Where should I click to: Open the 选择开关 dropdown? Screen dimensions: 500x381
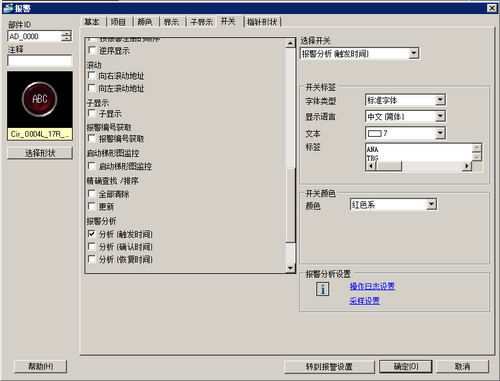click(x=414, y=53)
